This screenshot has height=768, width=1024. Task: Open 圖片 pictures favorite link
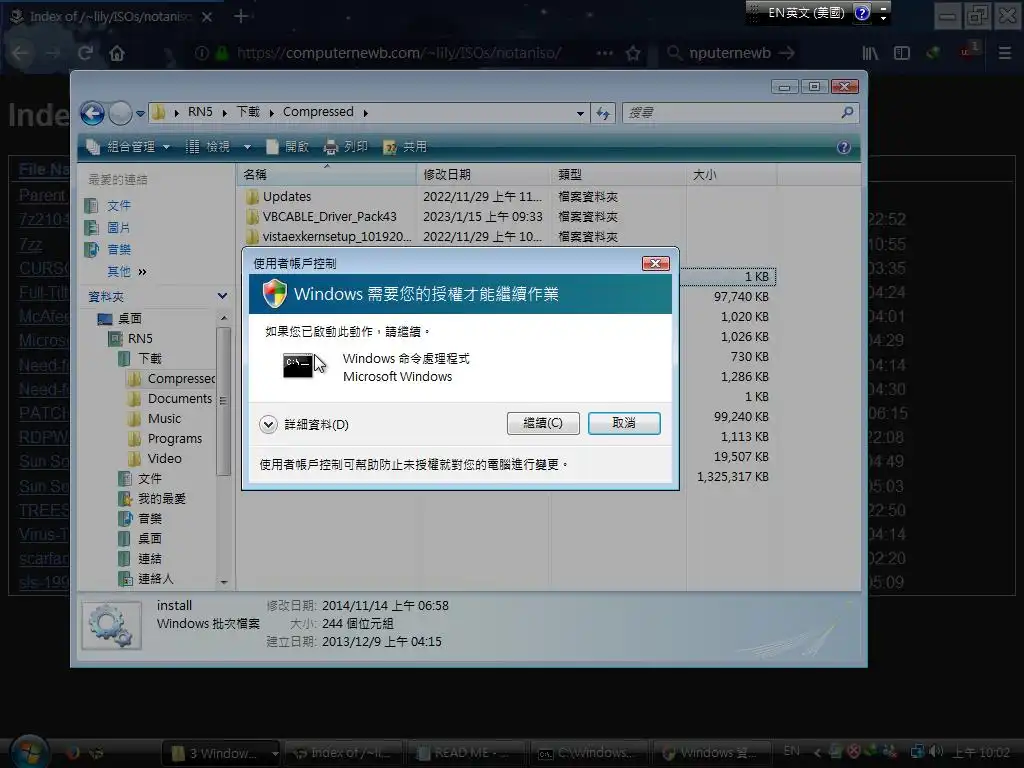tap(108, 227)
